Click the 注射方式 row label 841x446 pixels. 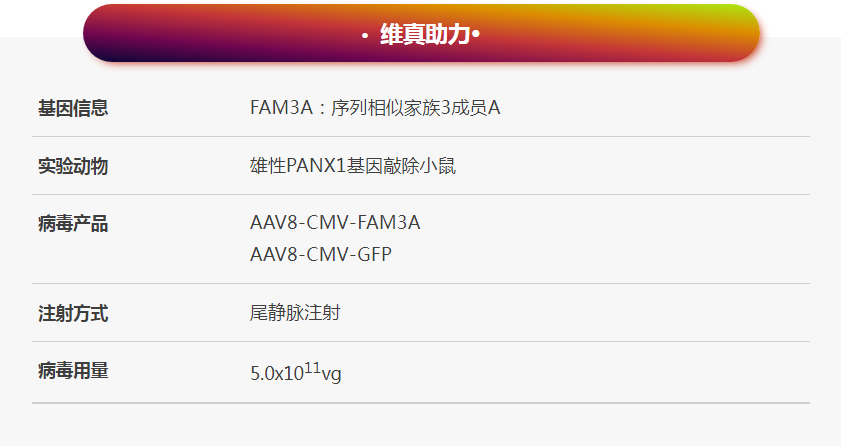73,313
